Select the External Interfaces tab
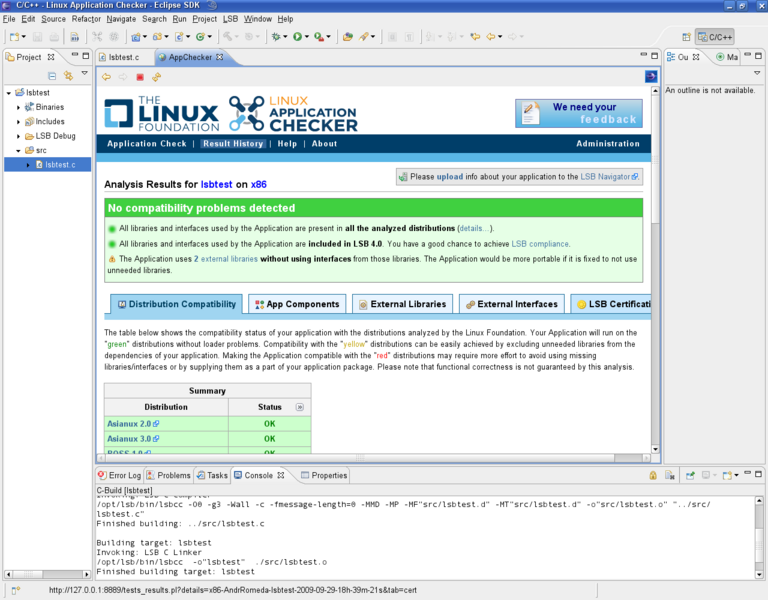The height and width of the screenshot is (600, 768). pos(511,304)
